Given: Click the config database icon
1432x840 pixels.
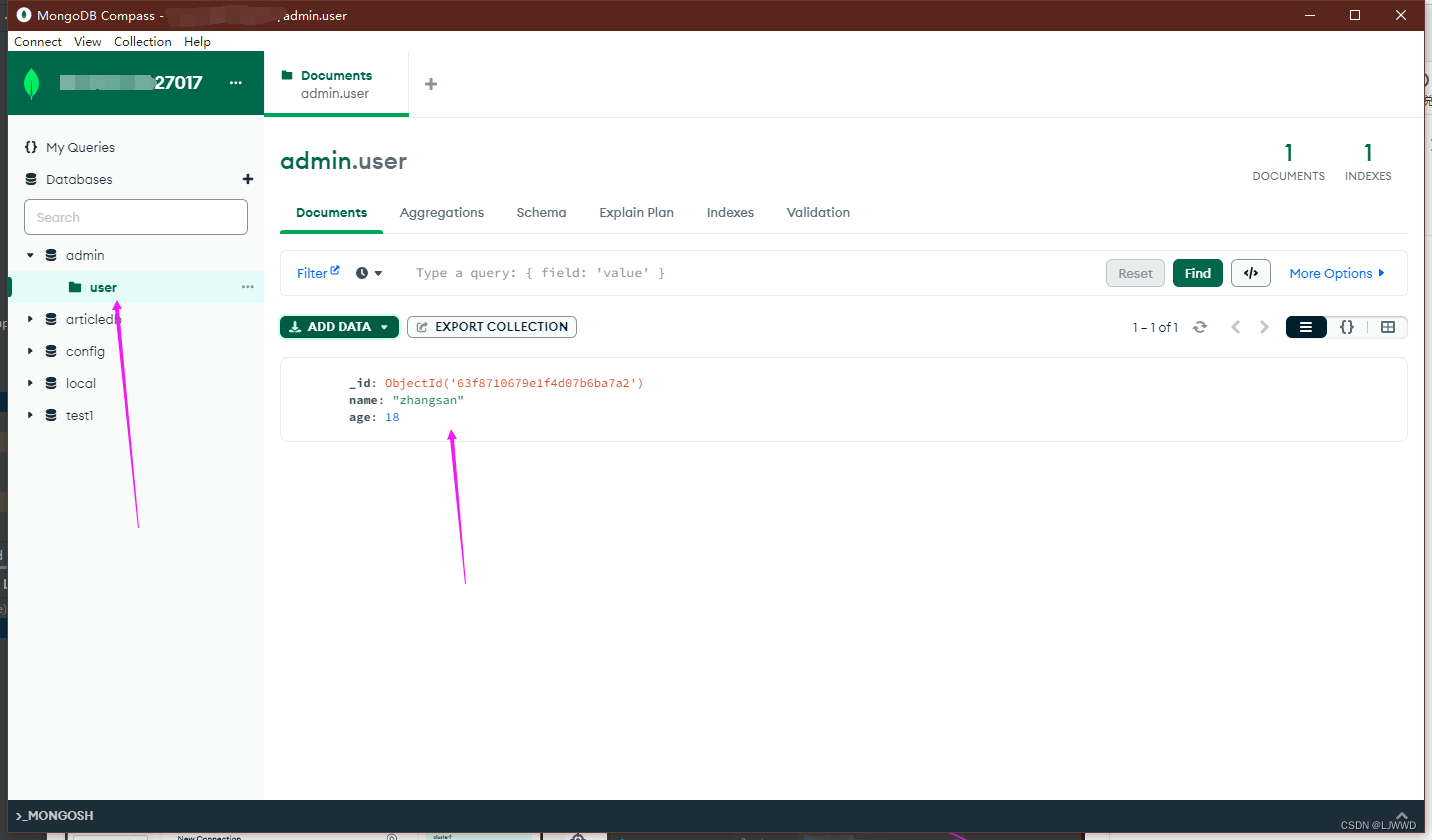Looking at the screenshot, I should [51, 351].
